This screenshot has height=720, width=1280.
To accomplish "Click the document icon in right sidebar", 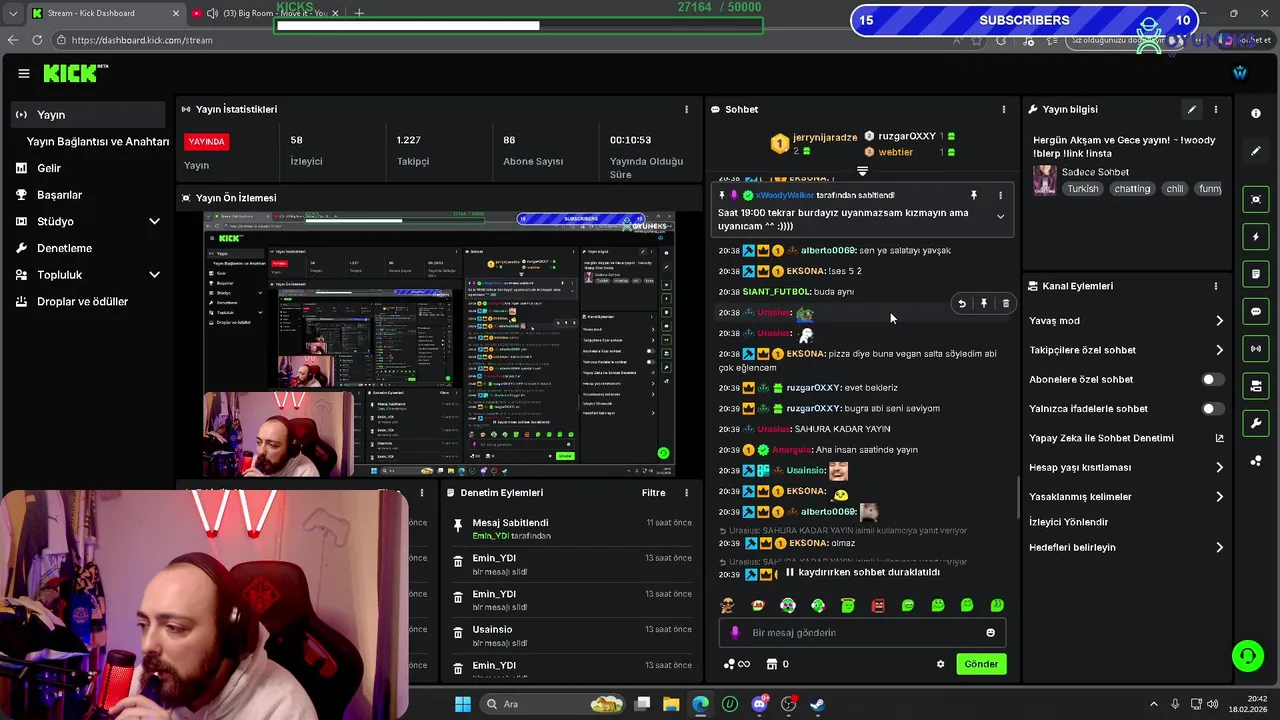I will pos(1256,274).
